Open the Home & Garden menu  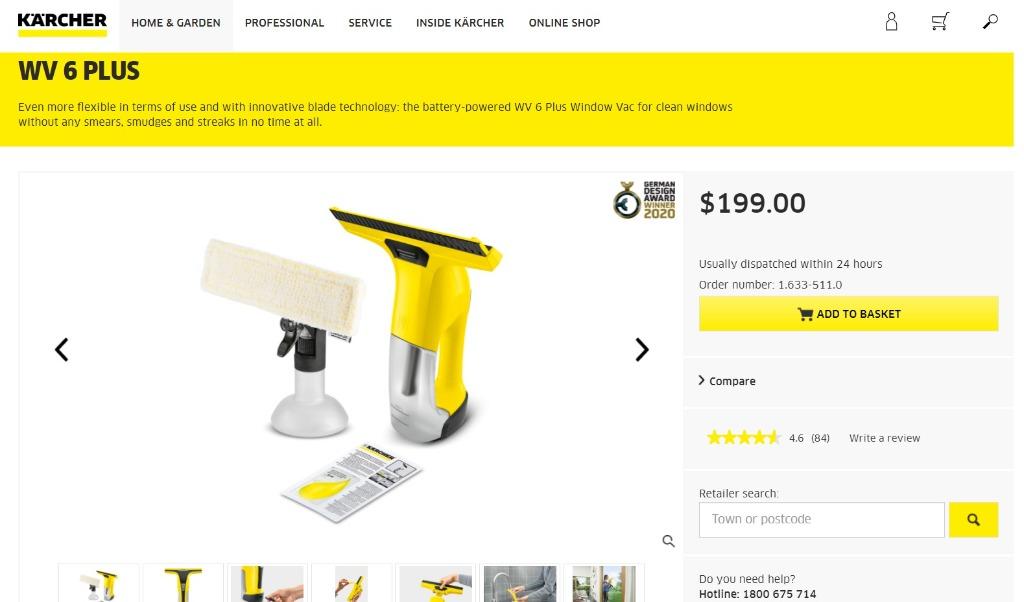pyautogui.click(x=176, y=23)
